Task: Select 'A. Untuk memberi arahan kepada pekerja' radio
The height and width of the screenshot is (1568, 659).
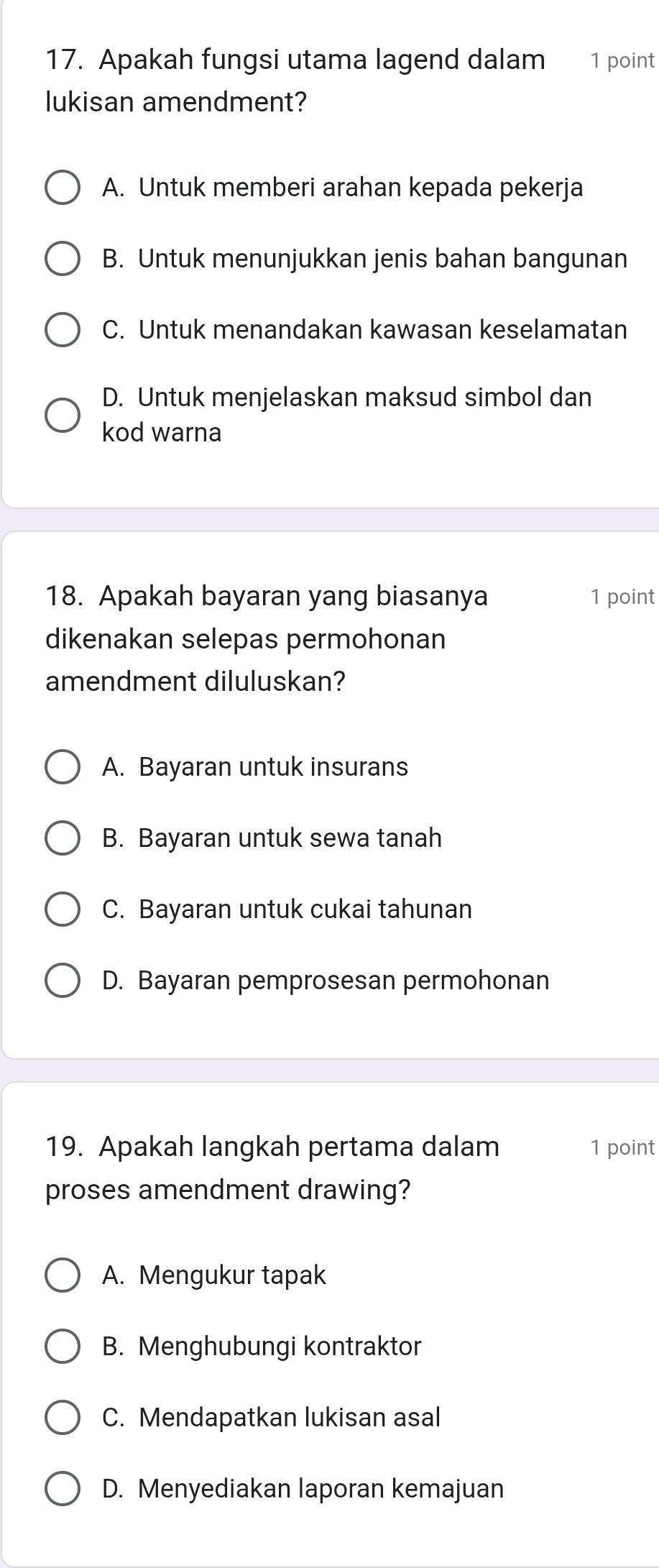Action: tap(63, 188)
